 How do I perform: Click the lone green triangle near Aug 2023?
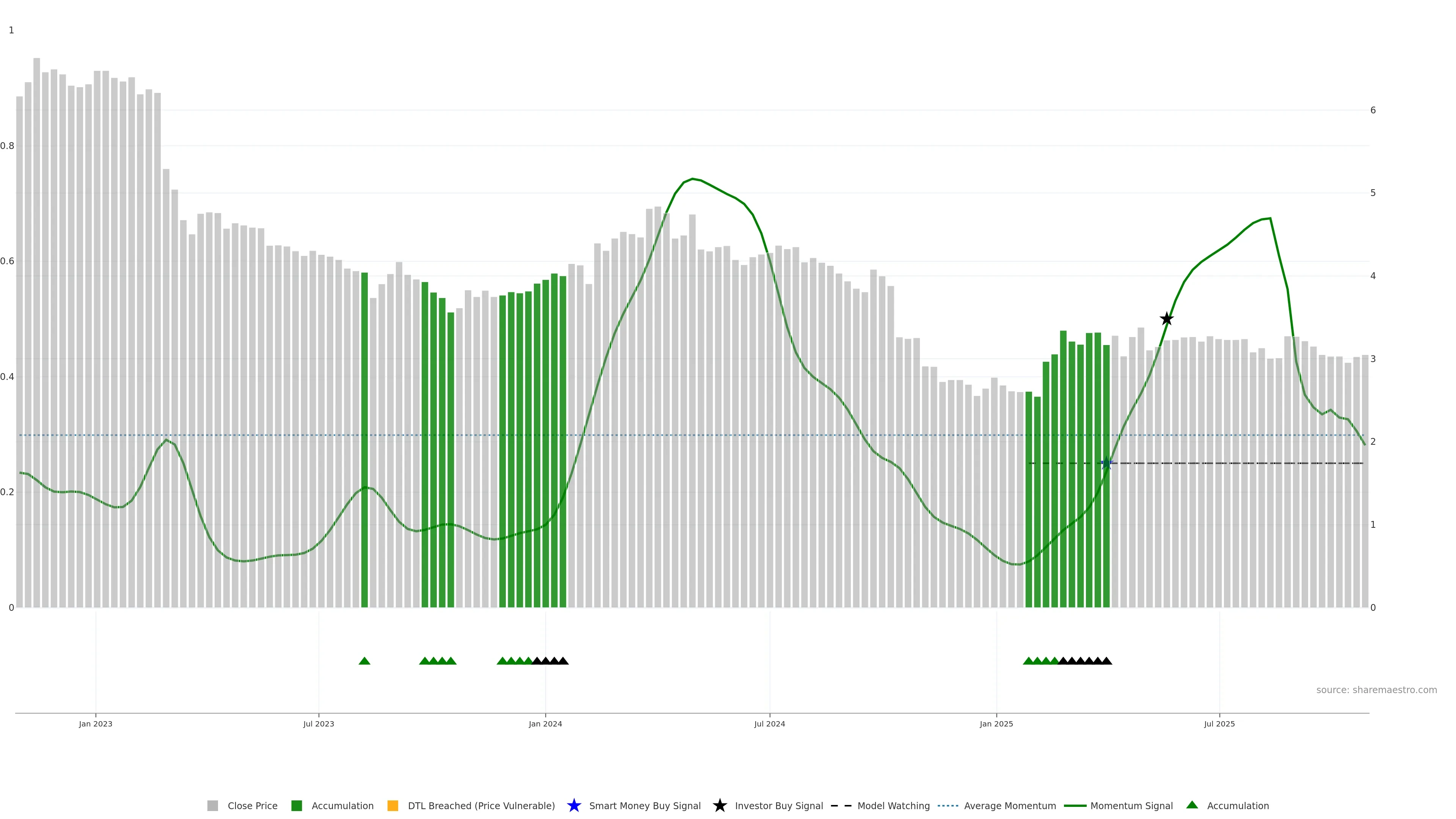tap(364, 661)
